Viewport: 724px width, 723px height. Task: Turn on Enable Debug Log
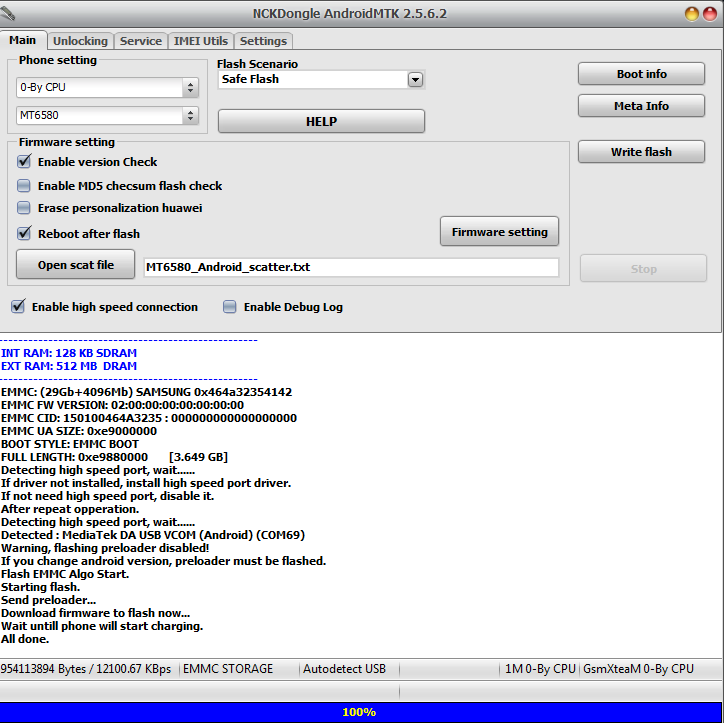[x=230, y=307]
